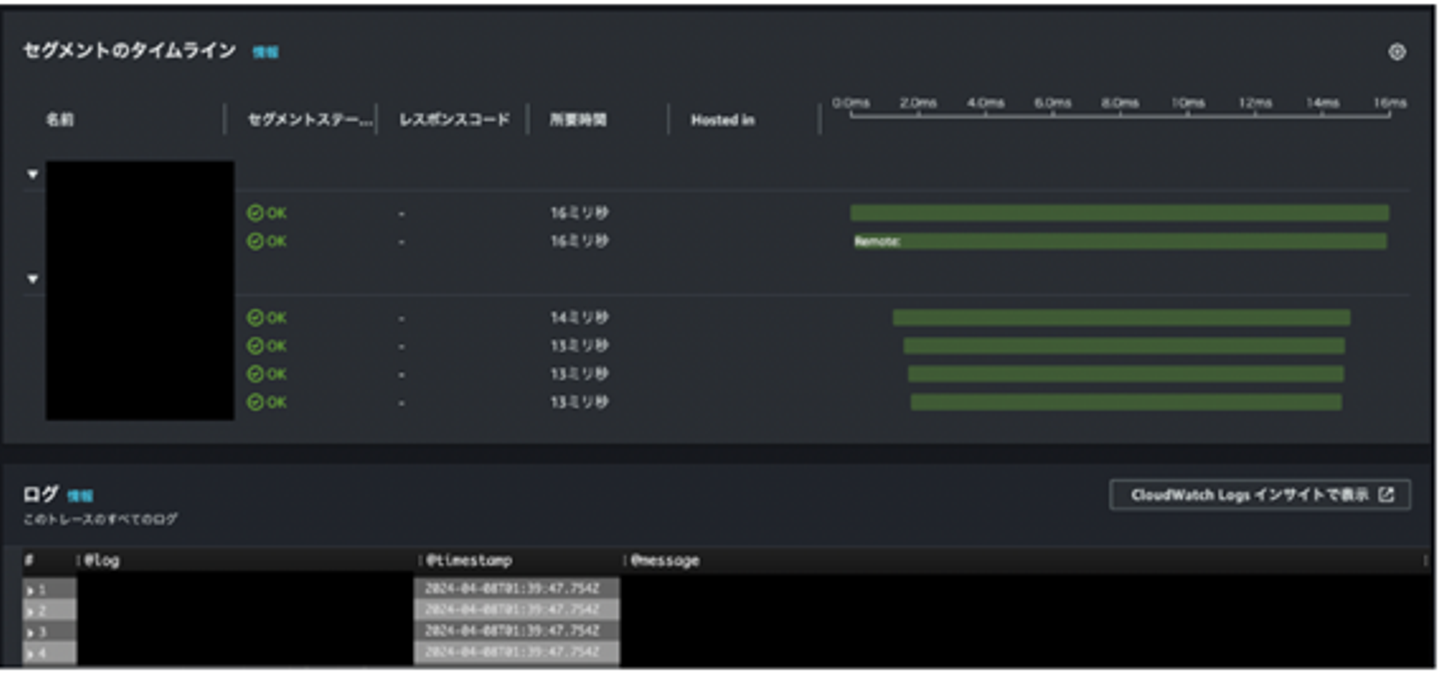Click the このトレースのすべてのログ description text
1440x673 pixels.
pos(100,520)
